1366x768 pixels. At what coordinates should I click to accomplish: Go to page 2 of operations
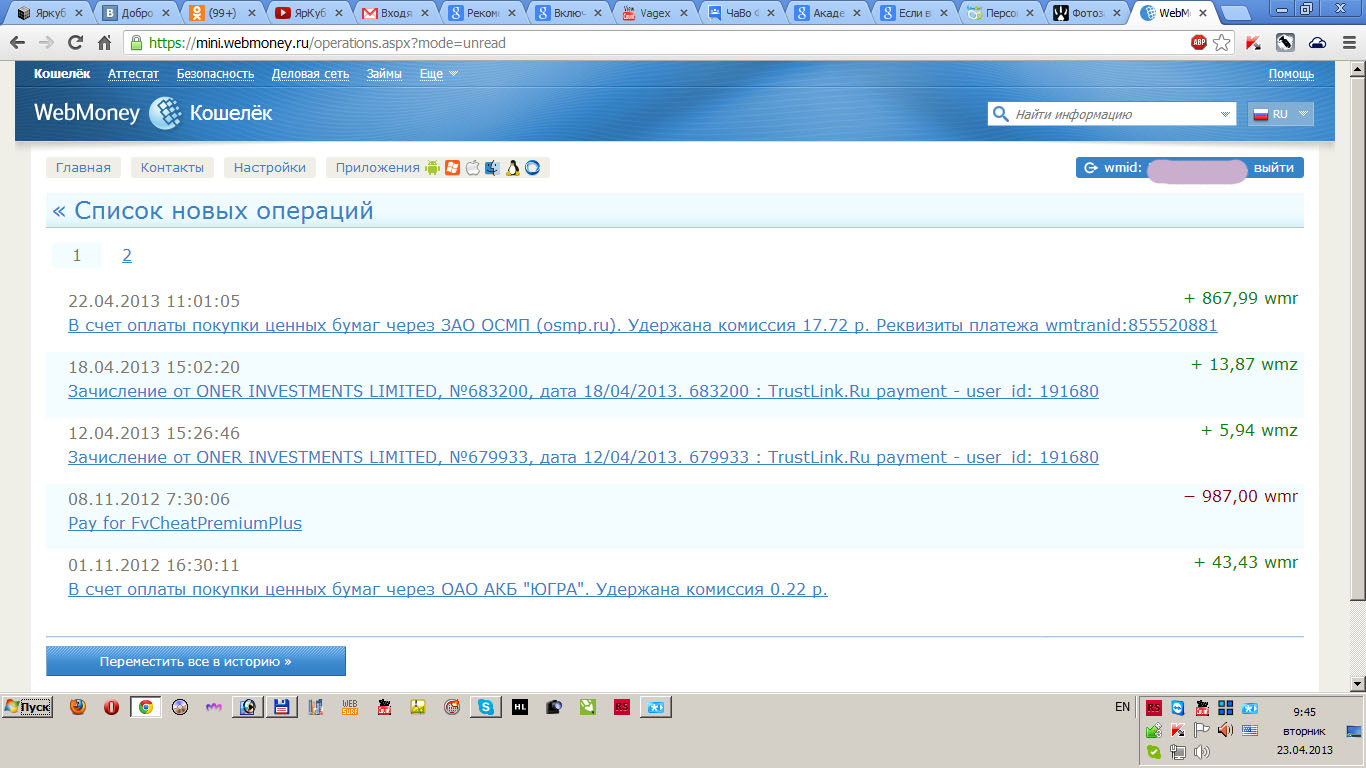127,256
